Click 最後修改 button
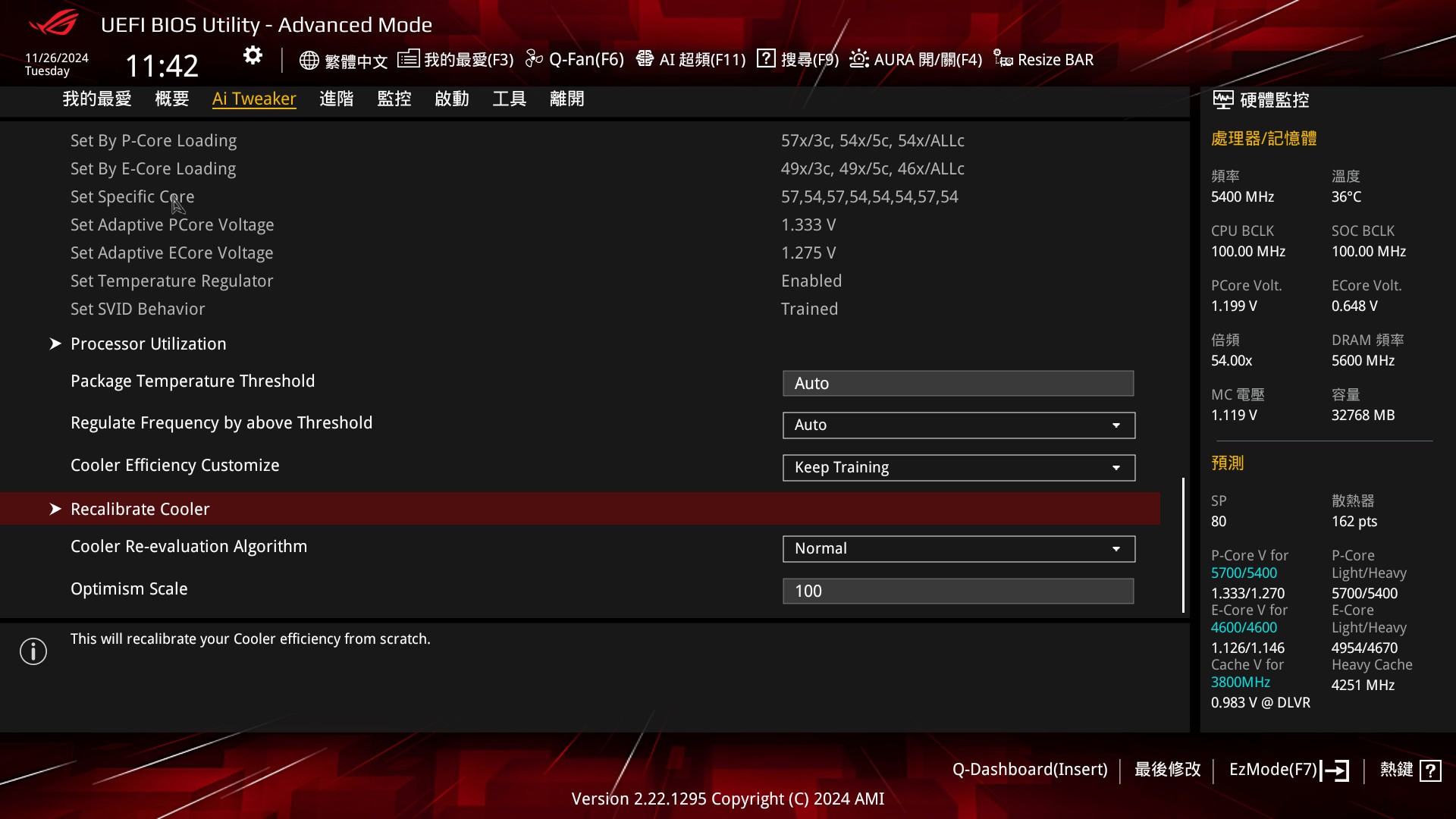This screenshot has height=819, width=1456. tap(1168, 770)
